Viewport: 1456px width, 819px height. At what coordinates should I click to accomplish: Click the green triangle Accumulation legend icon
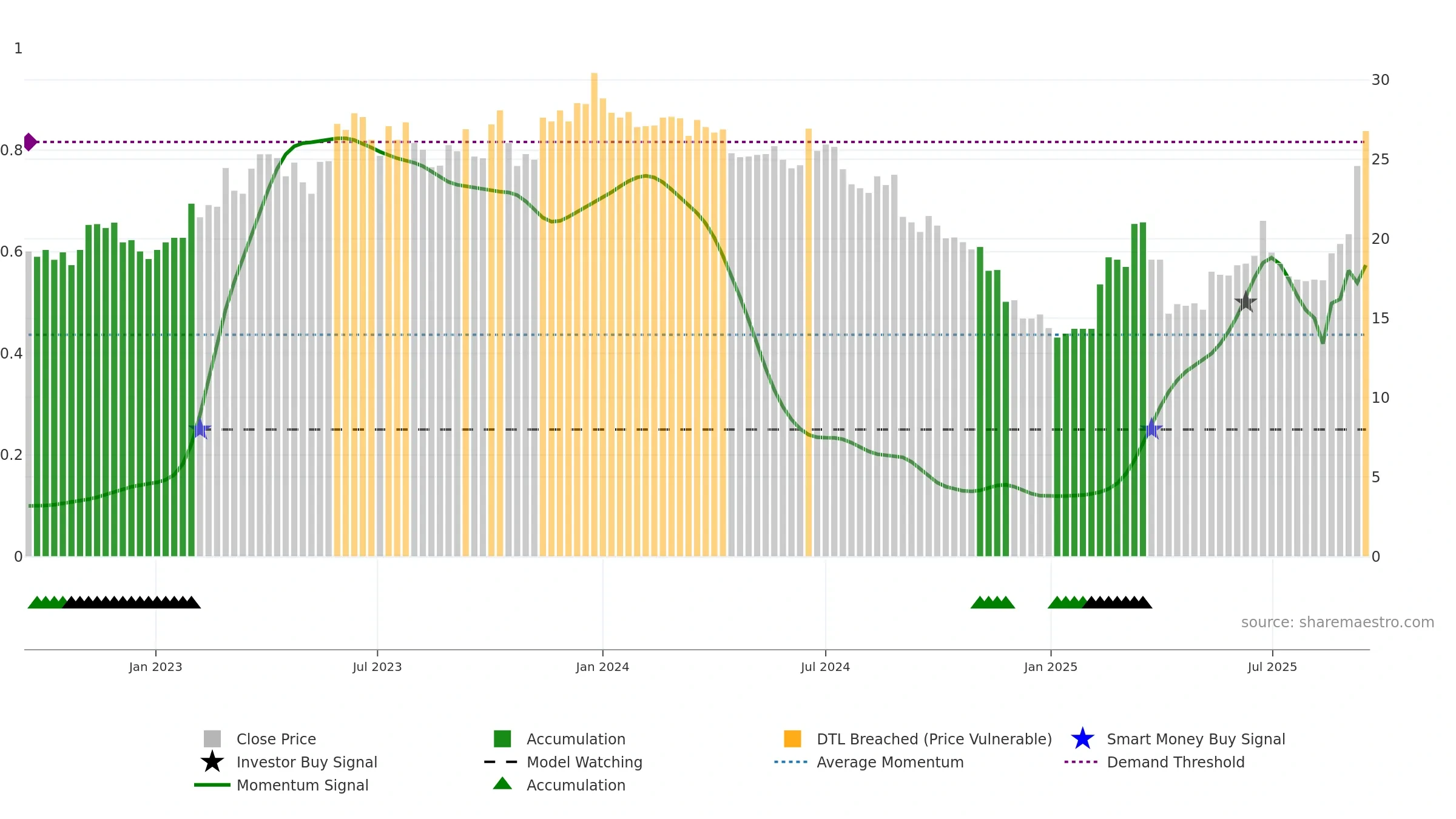tap(502, 783)
